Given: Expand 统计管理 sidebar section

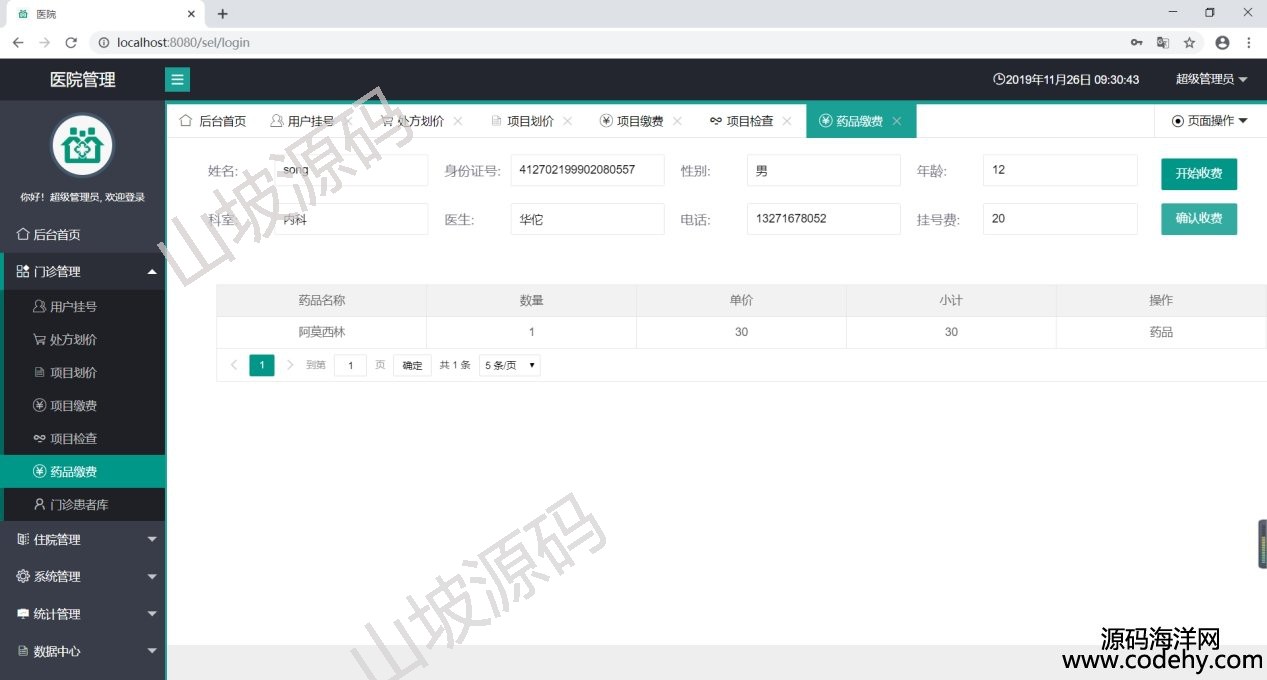Looking at the screenshot, I should pos(83,614).
